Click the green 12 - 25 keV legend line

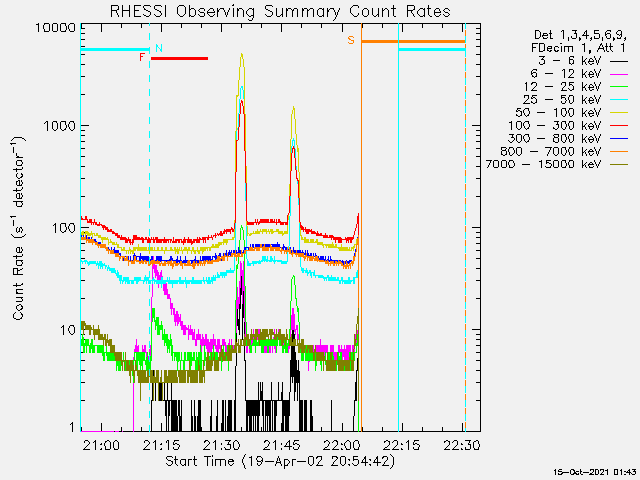[x=619, y=87]
